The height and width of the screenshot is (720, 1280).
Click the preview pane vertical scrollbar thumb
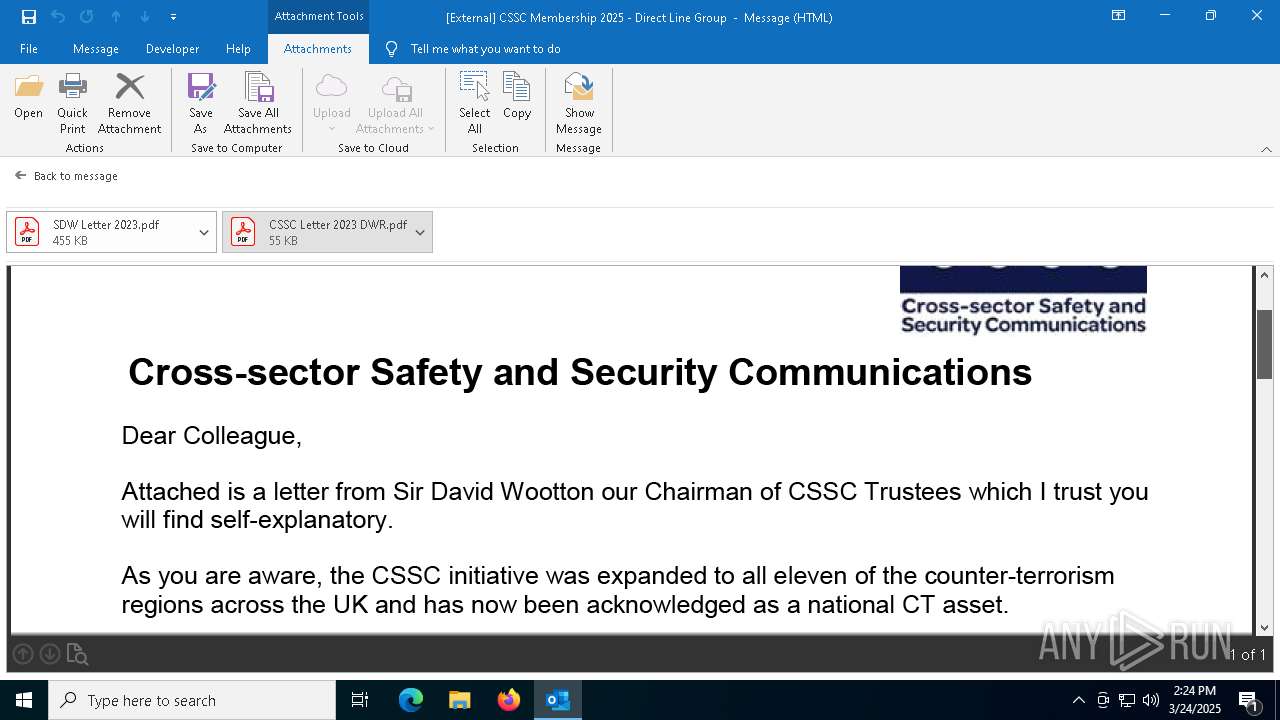(1265, 345)
